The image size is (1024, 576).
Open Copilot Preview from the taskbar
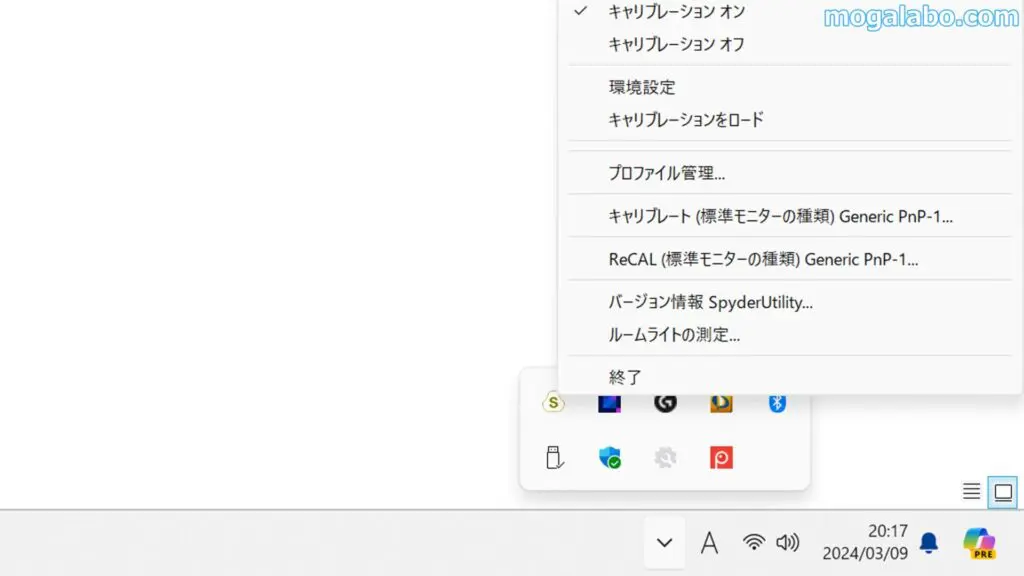coord(979,542)
